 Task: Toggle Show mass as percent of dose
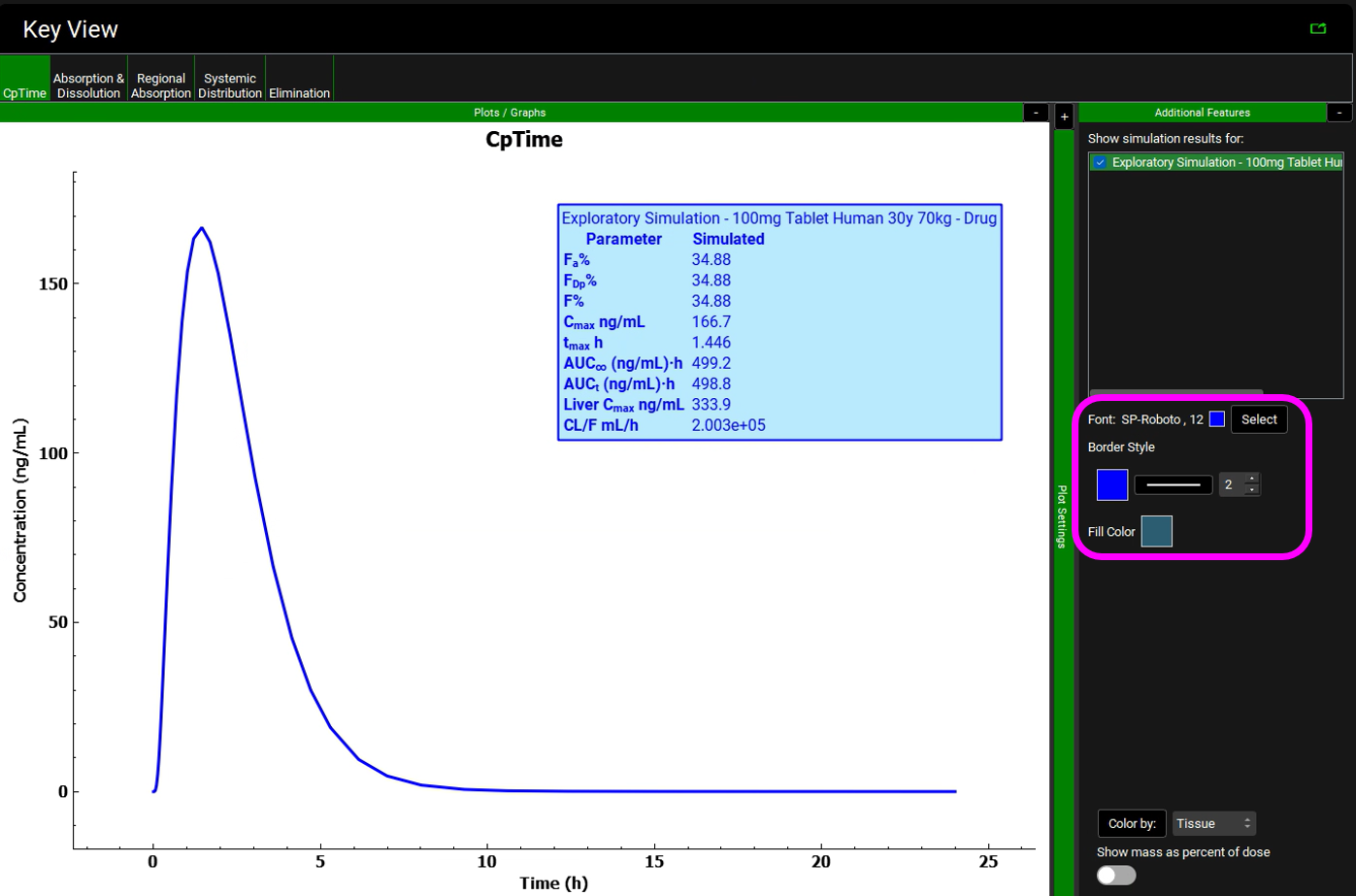[x=1115, y=875]
